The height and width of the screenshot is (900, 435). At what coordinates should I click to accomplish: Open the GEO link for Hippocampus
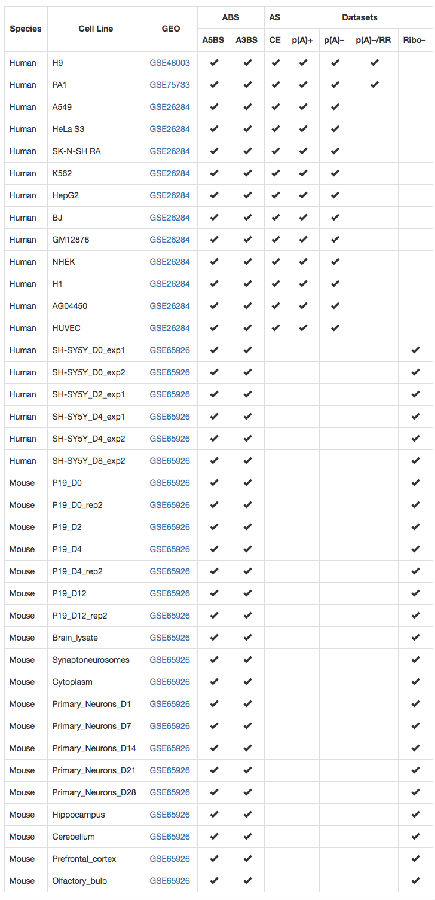pos(169,814)
